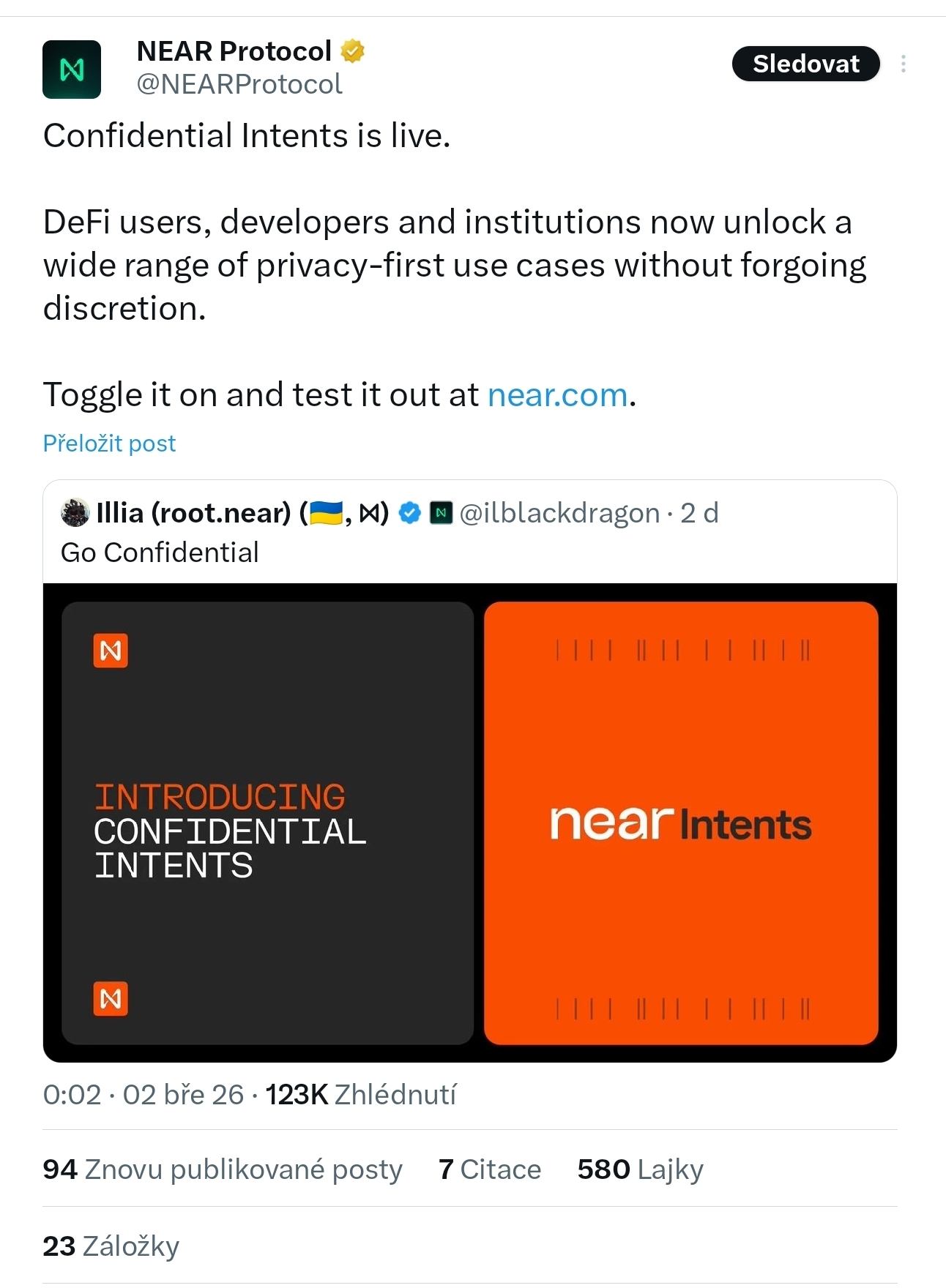Click the NEAR affiliation badge beside Illia

pos(441,513)
